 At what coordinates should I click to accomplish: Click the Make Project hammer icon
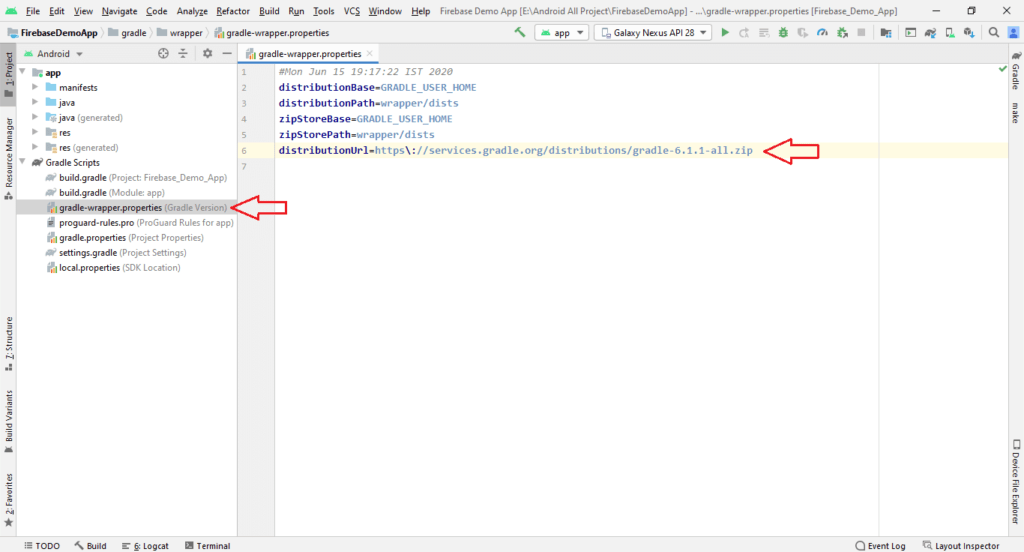tap(520, 32)
